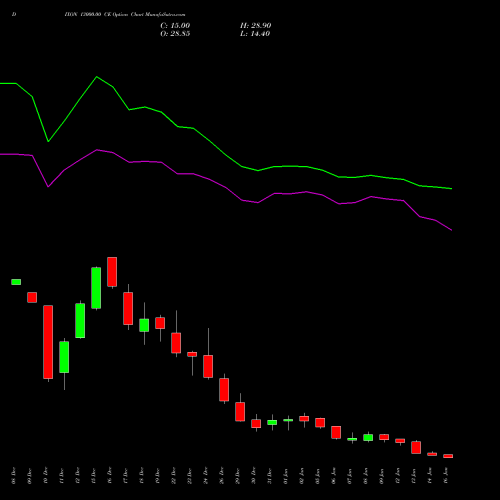Click the 01 Jan date label

click(285, 476)
